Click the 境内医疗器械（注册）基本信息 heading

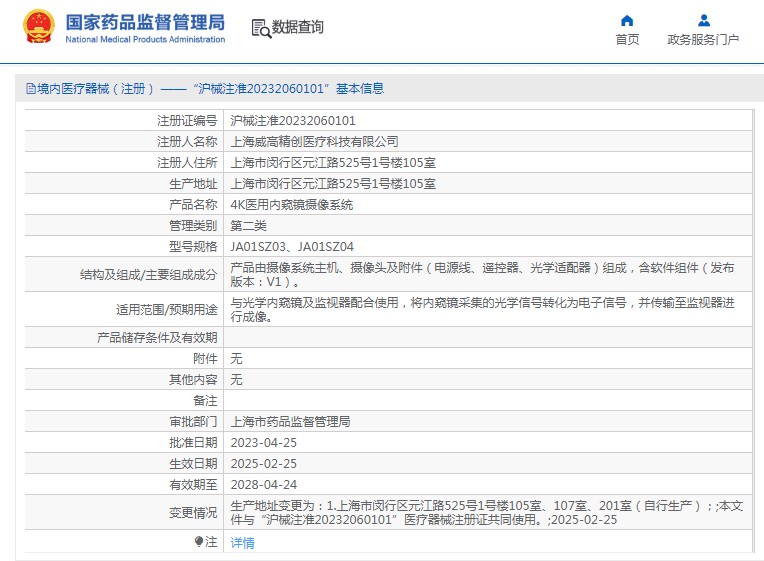(210, 89)
